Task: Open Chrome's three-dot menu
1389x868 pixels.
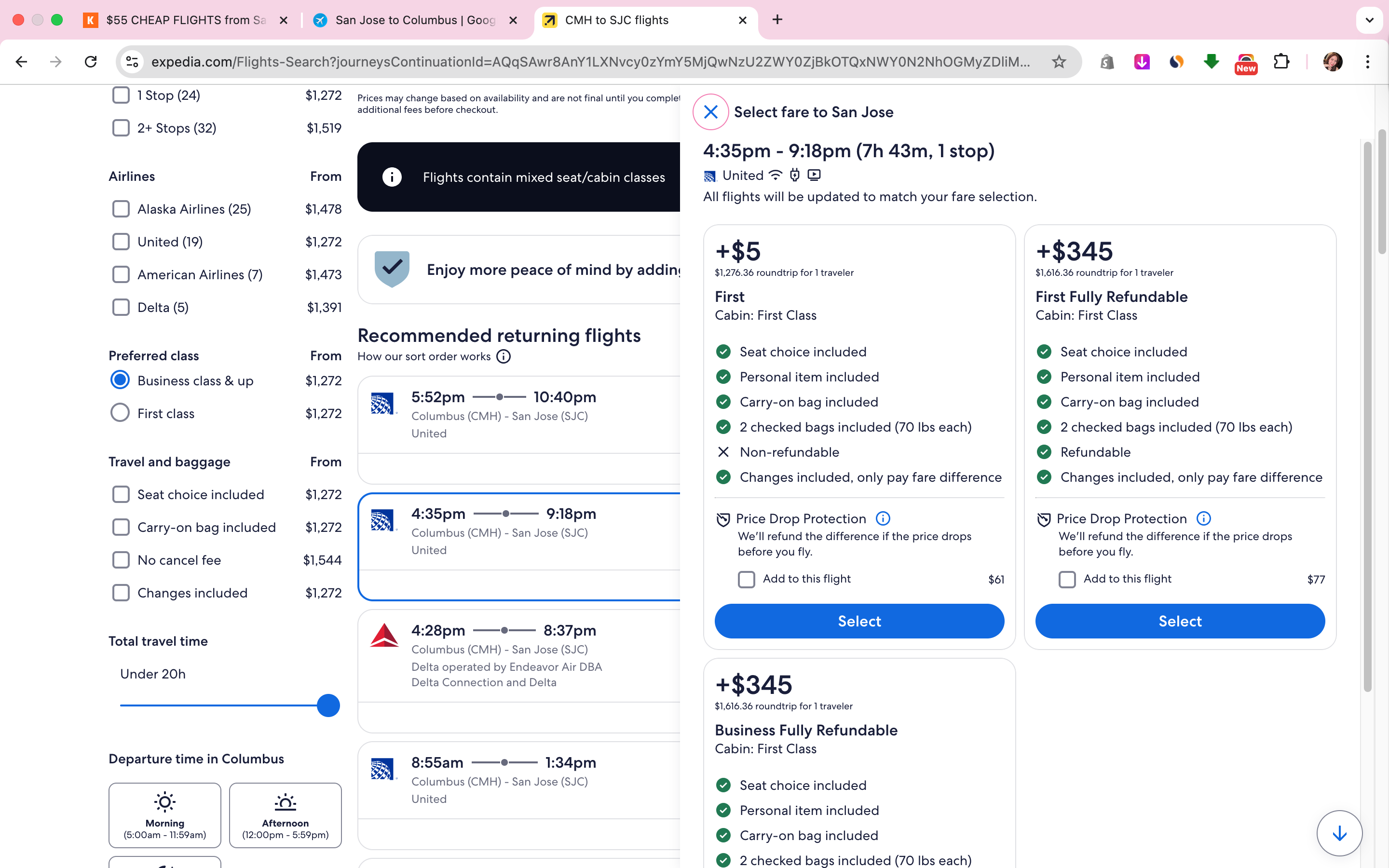Action: tap(1368, 61)
